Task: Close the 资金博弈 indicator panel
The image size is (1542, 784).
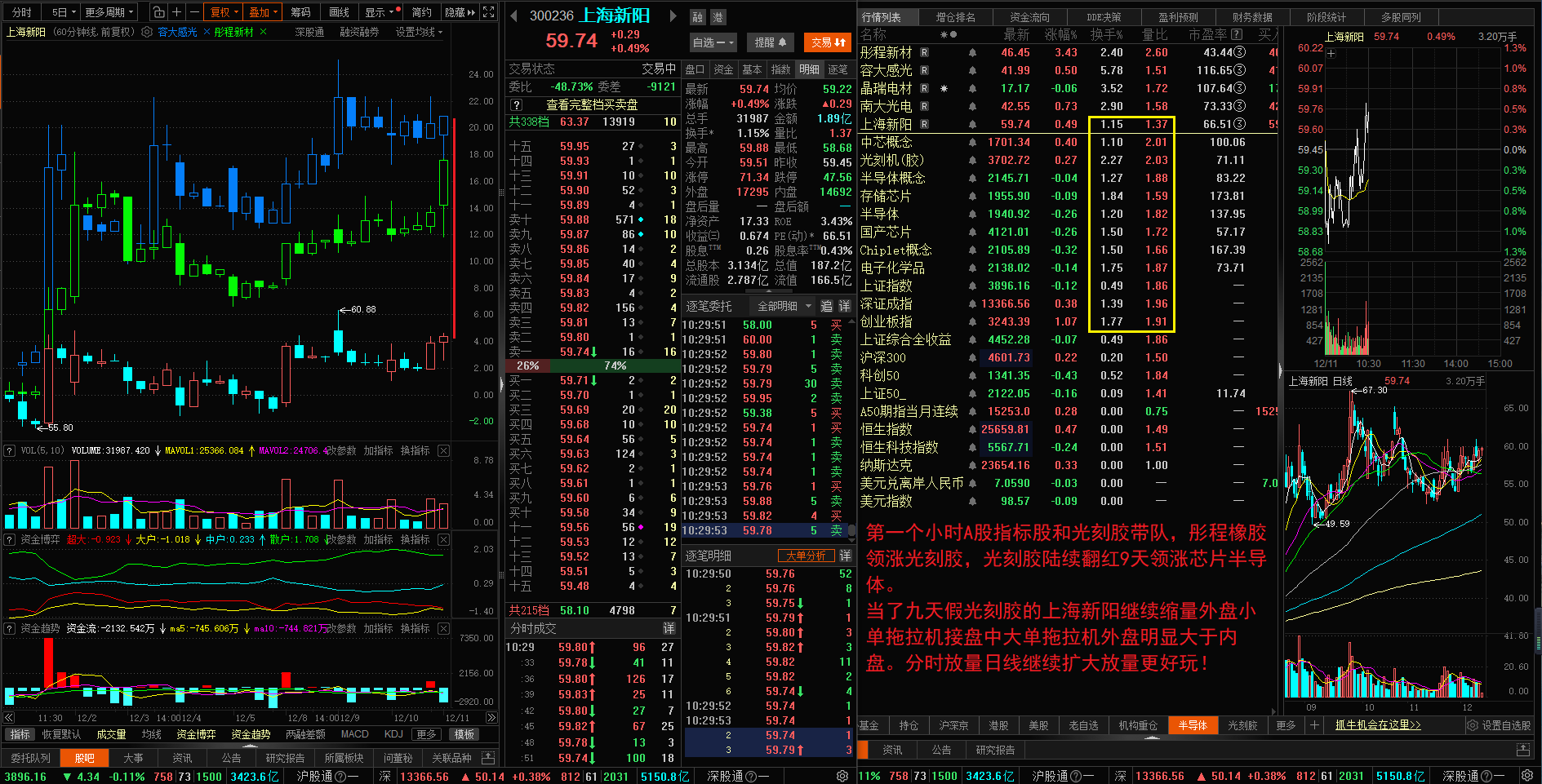Action: (x=443, y=539)
